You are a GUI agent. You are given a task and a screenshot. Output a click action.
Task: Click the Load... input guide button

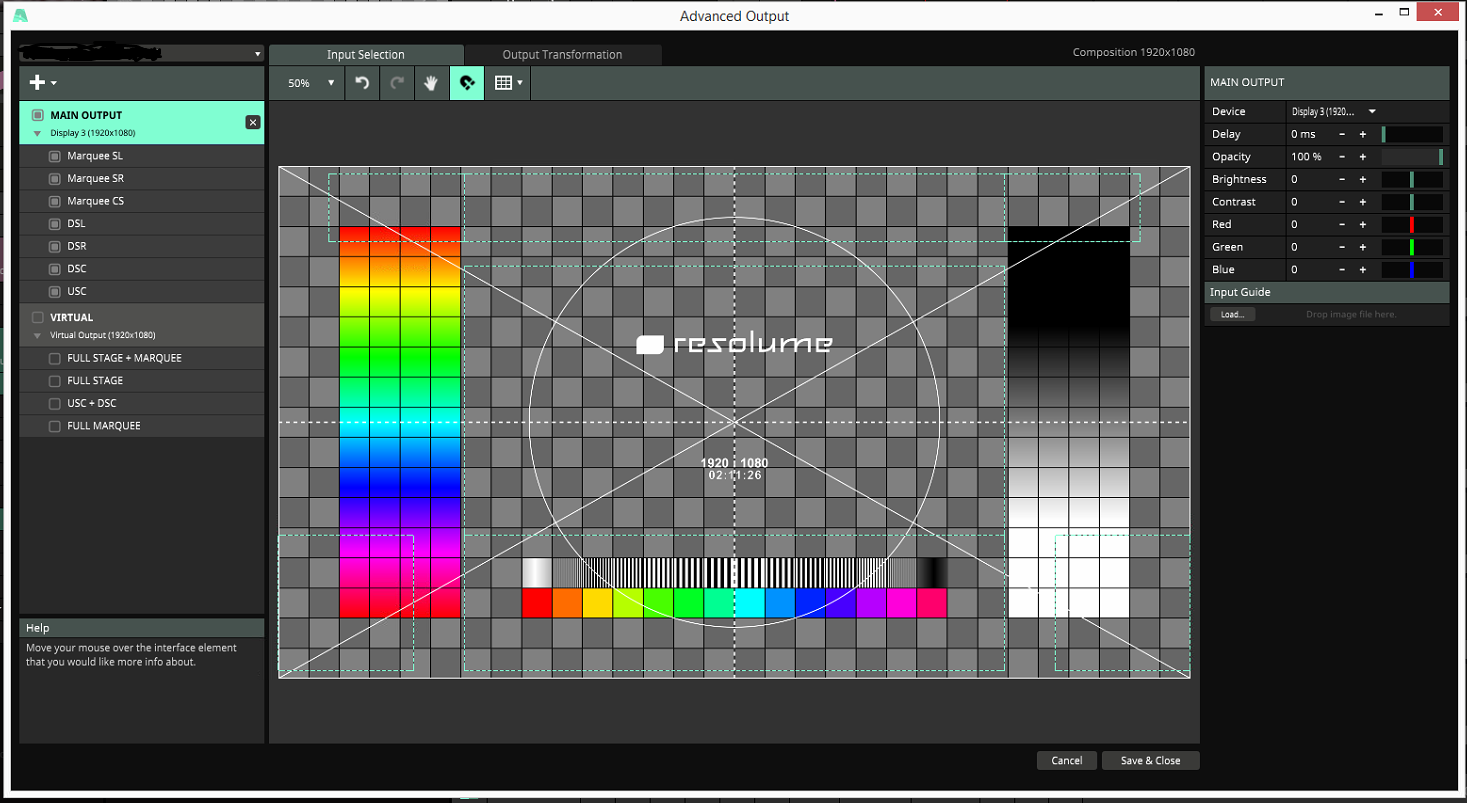click(1232, 314)
